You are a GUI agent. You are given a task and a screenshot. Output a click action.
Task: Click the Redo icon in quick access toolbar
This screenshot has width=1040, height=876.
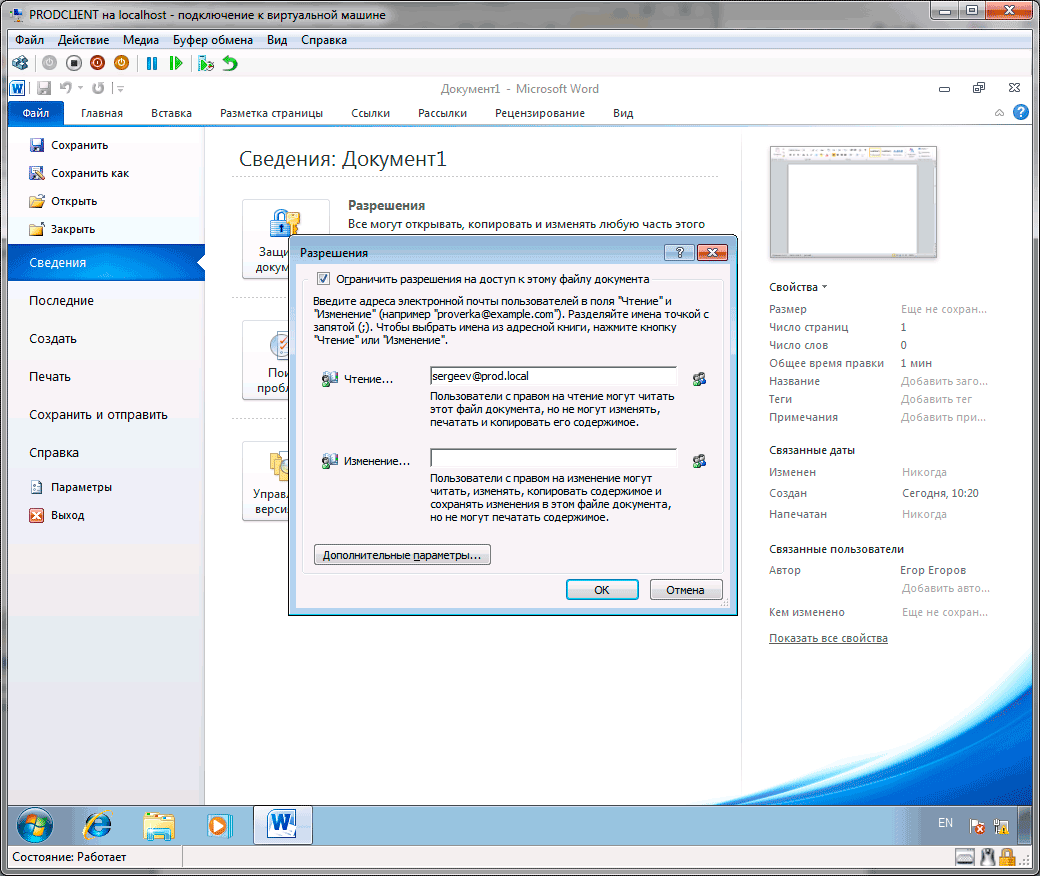pyautogui.click(x=98, y=88)
